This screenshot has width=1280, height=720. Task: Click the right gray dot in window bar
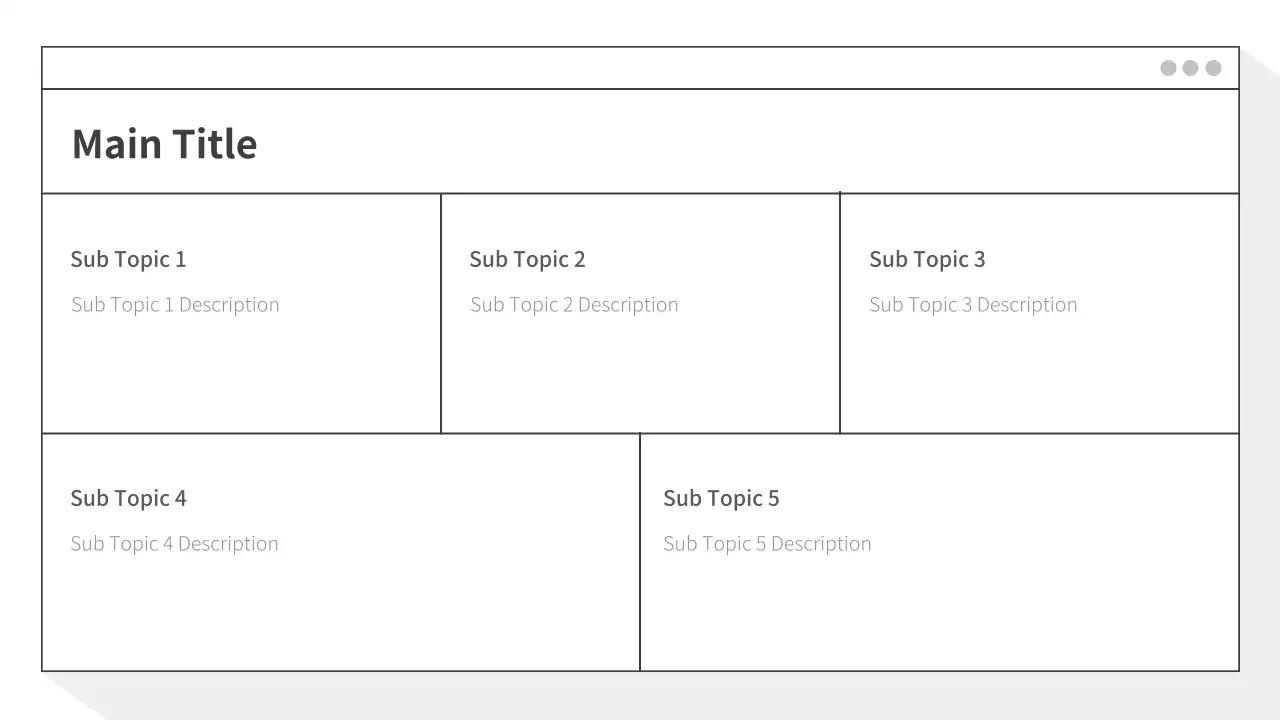(x=1213, y=68)
